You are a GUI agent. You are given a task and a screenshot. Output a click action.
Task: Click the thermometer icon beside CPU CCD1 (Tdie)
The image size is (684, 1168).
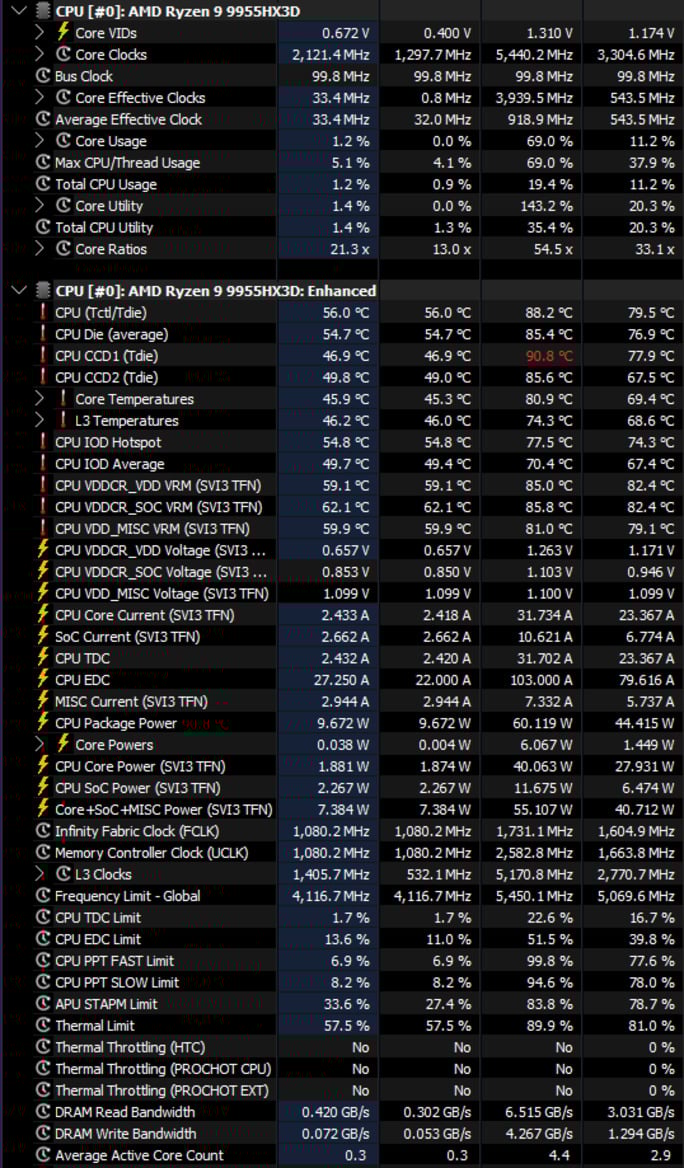pyautogui.click(x=43, y=355)
